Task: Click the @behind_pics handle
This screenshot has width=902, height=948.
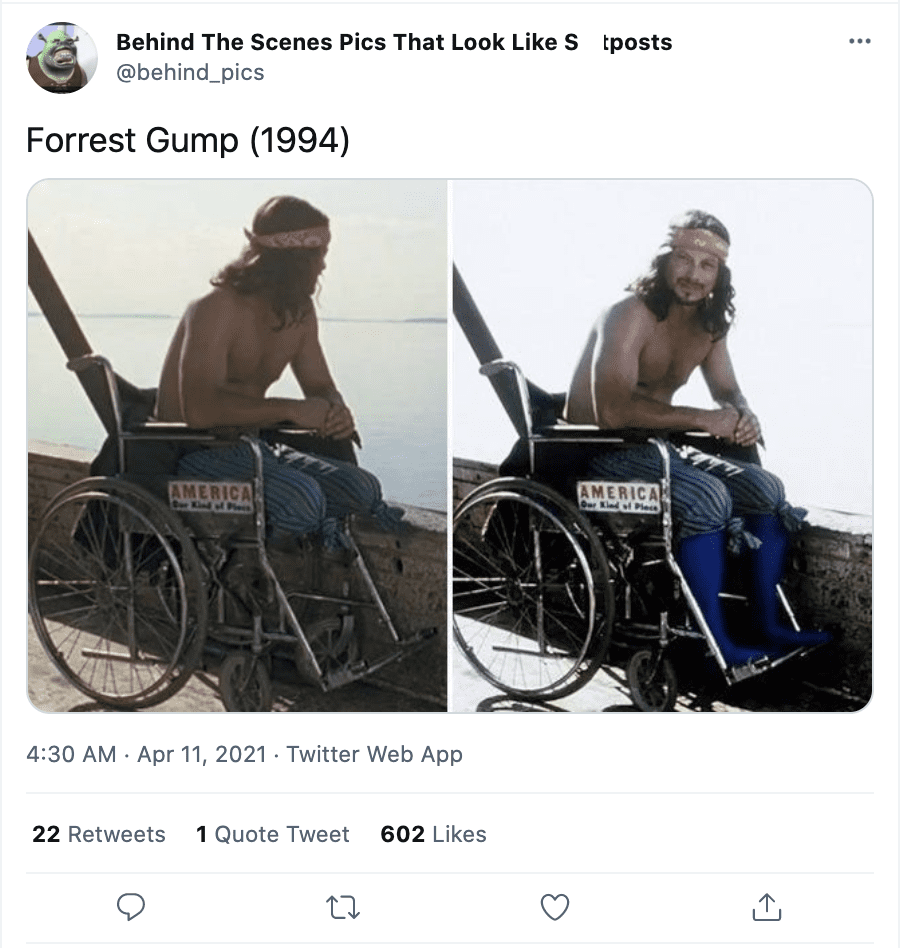Action: 190,73
